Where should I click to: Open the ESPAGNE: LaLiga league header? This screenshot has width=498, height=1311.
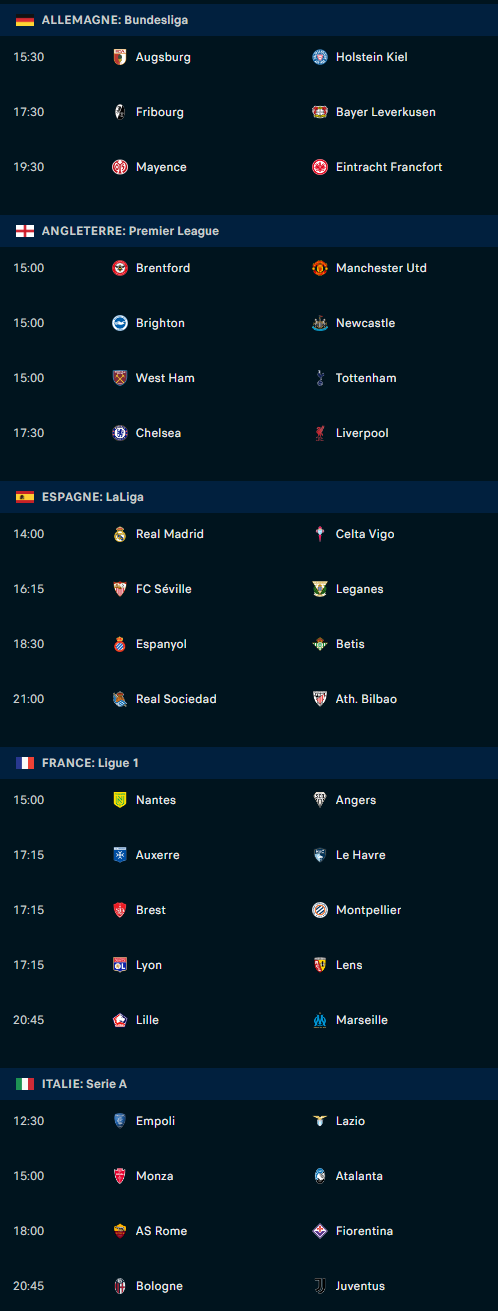(x=249, y=497)
